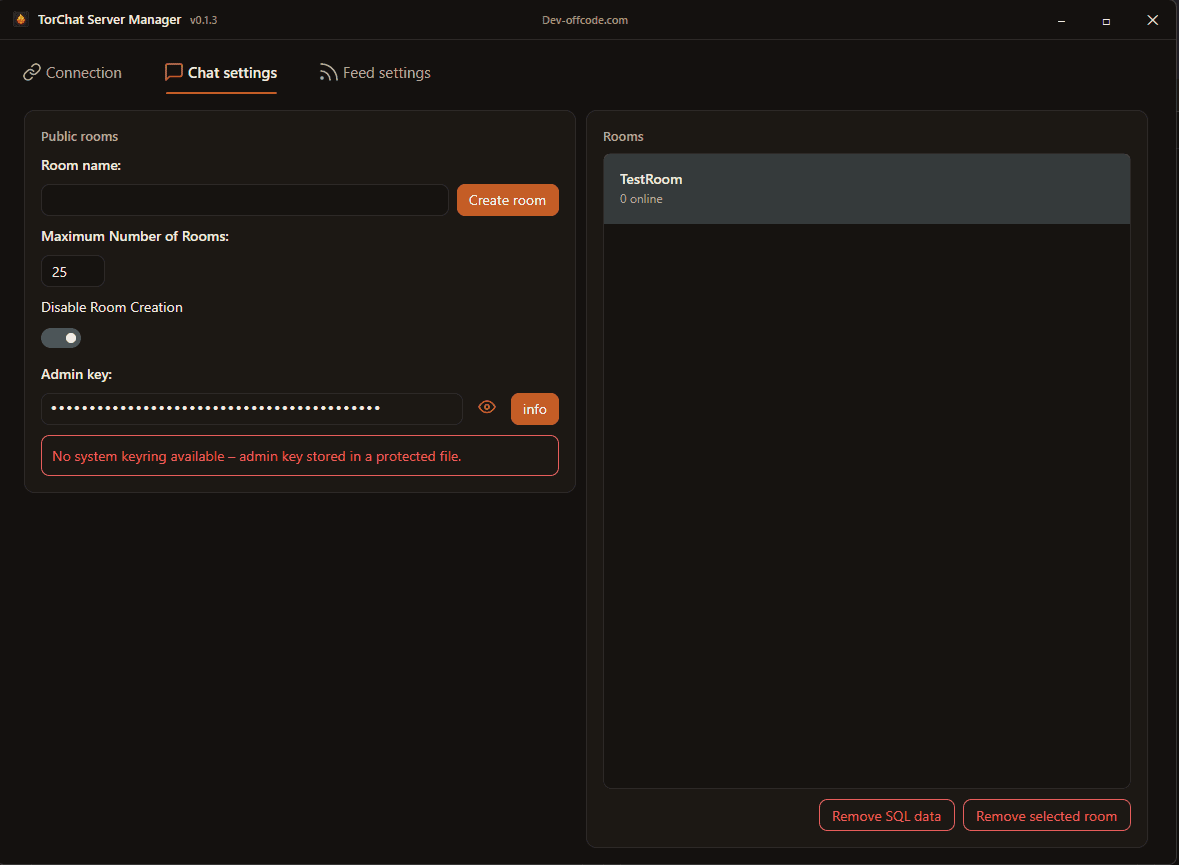Image resolution: width=1179 pixels, height=865 pixels.
Task: Toggle the Disable Room Creation switch
Action: pyautogui.click(x=61, y=338)
